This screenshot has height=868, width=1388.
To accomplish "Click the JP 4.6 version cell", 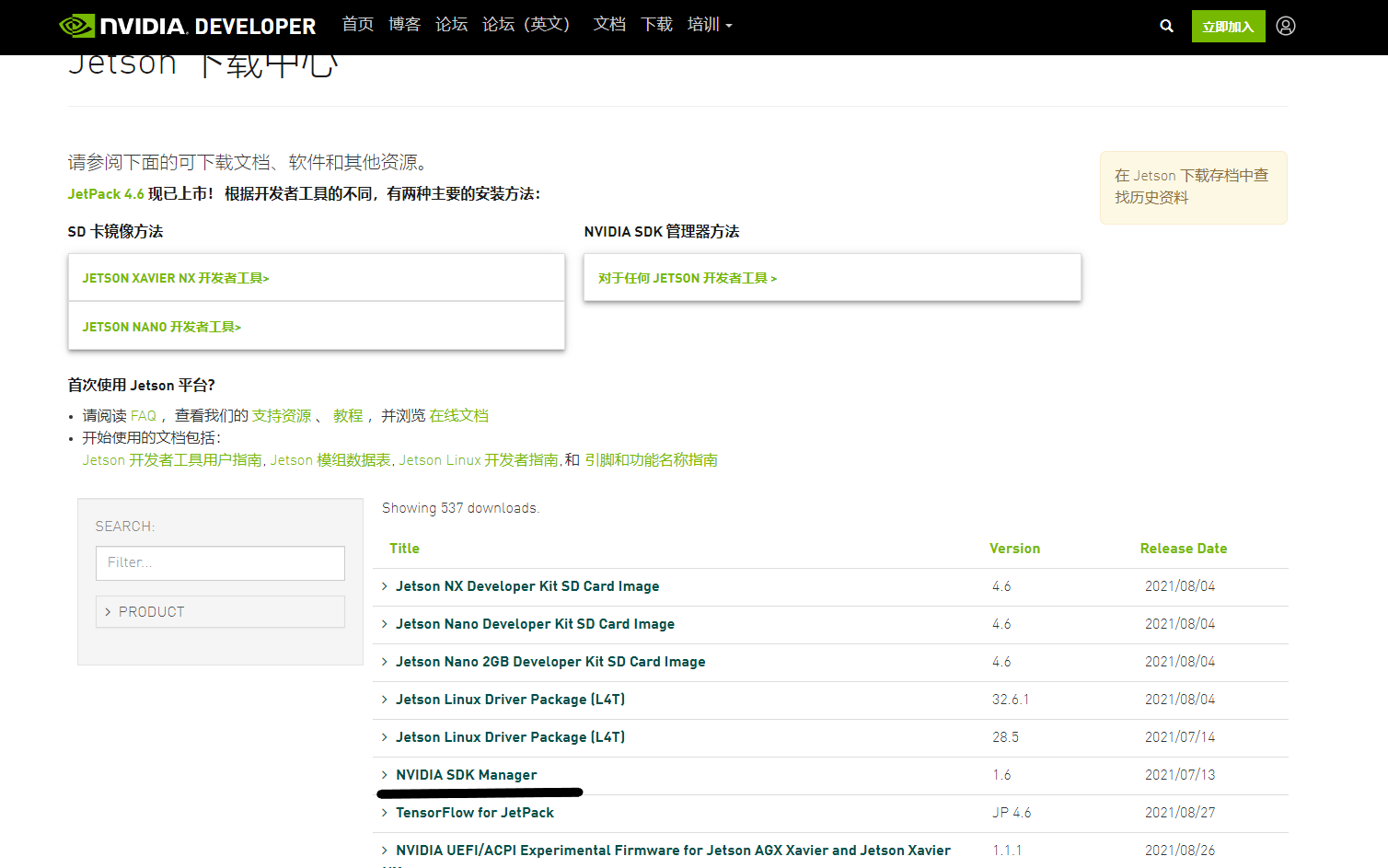I will click(1012, 813).
